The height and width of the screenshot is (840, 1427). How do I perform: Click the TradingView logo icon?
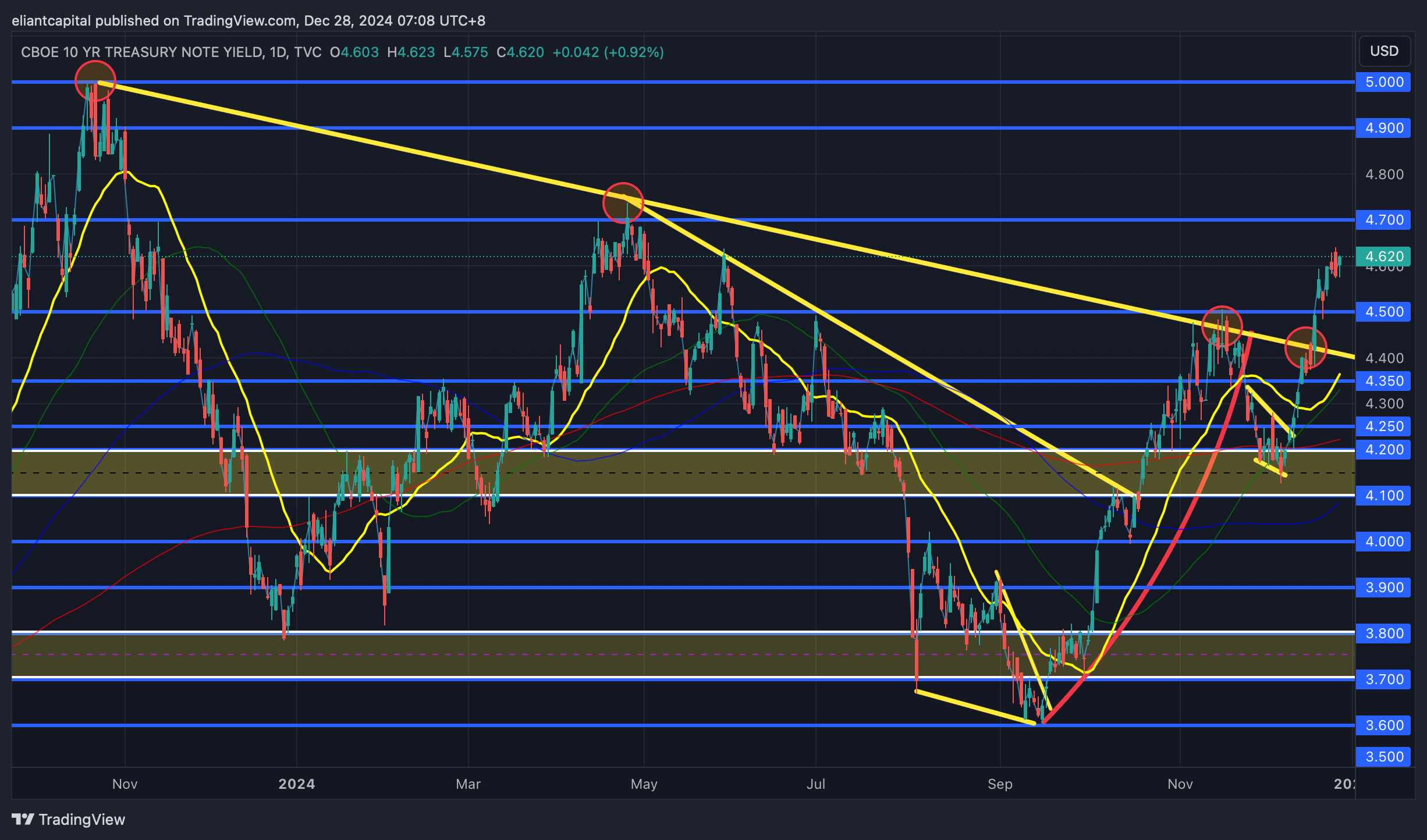coord(23,820)
